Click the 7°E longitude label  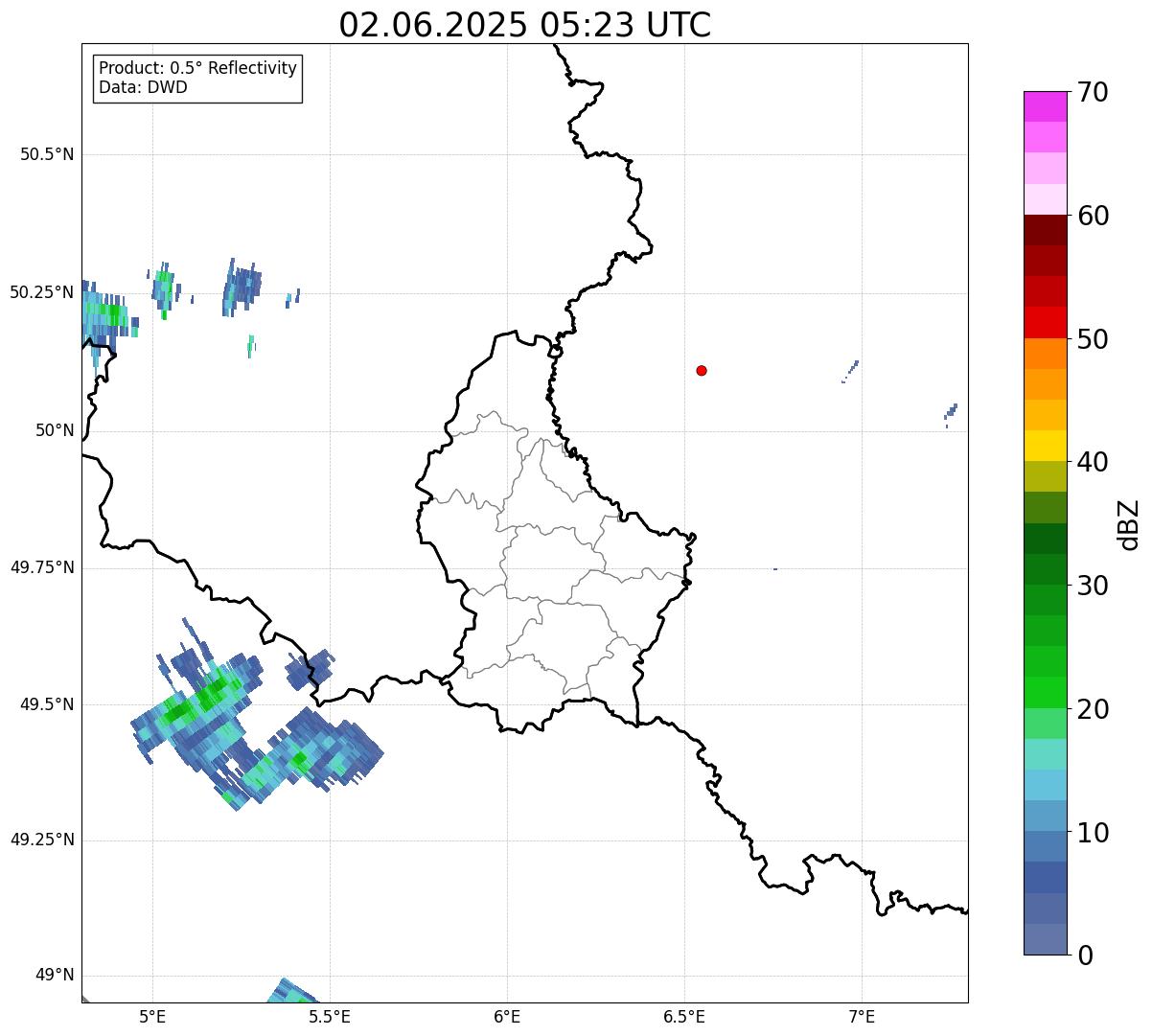[x=862, y=1016]
